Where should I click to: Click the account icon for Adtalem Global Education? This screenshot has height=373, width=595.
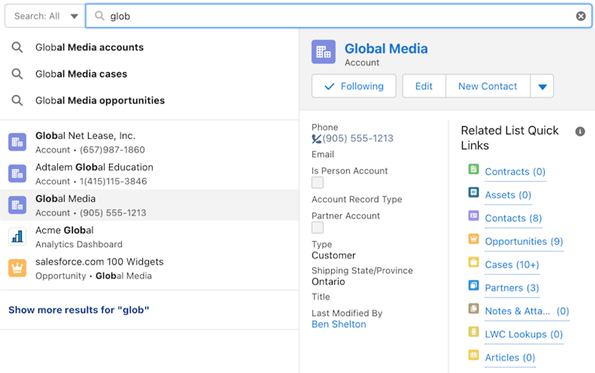[17, 174]
